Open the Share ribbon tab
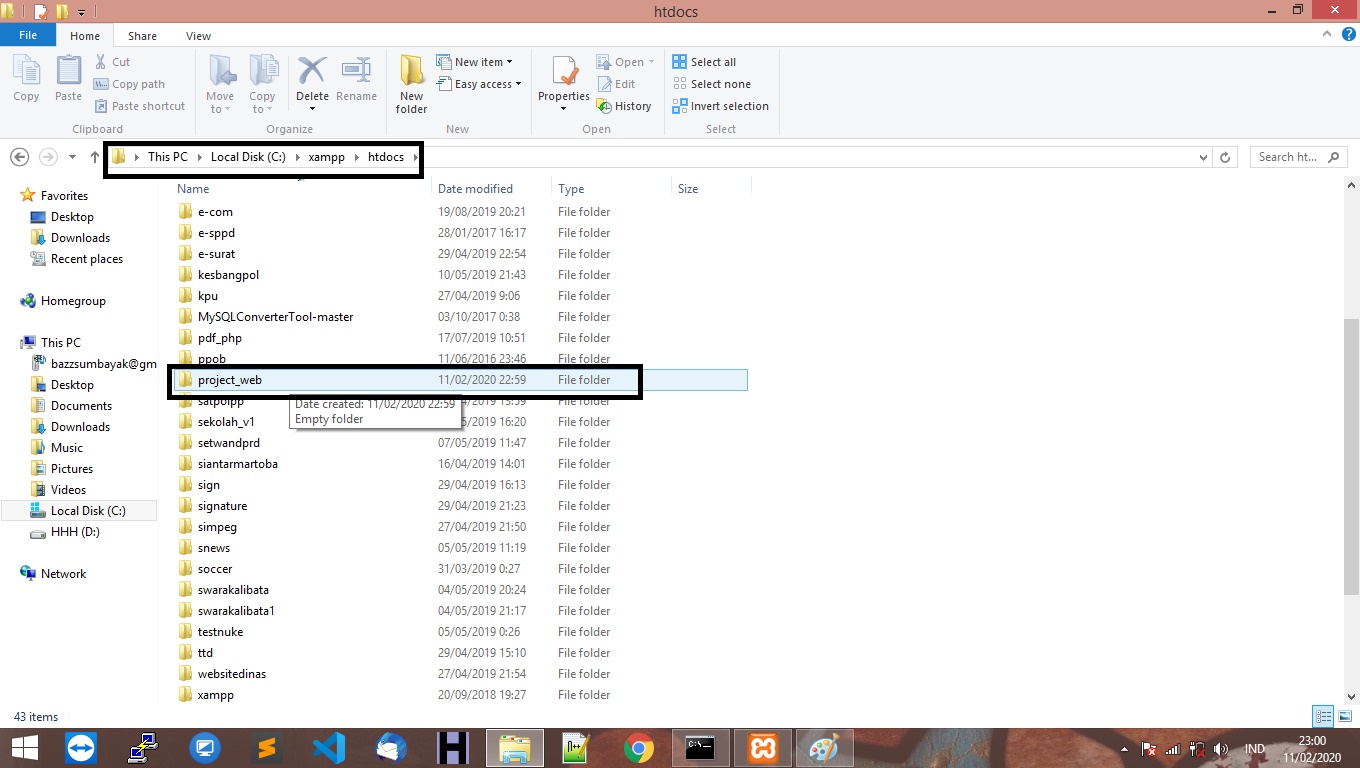The image size is (1360, 768). click(142, 35)
